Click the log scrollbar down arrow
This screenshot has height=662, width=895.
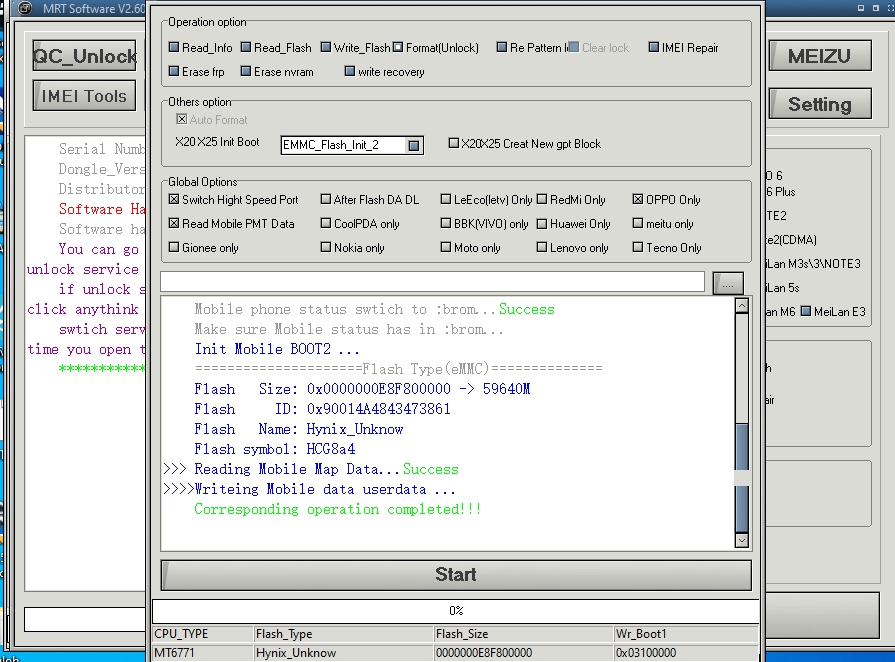click(741, 540)
